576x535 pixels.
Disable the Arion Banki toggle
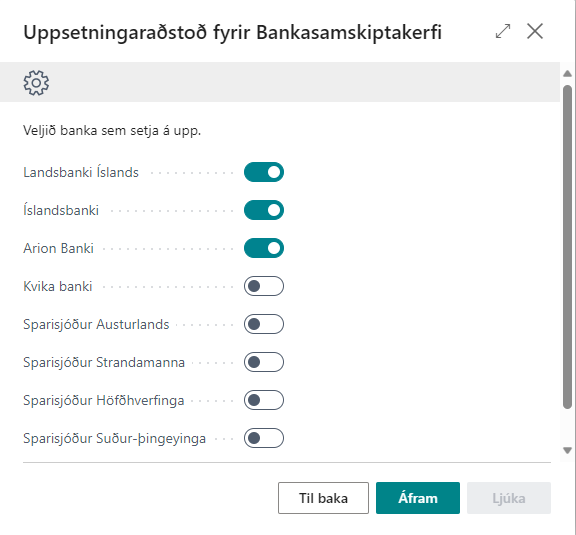264,248
